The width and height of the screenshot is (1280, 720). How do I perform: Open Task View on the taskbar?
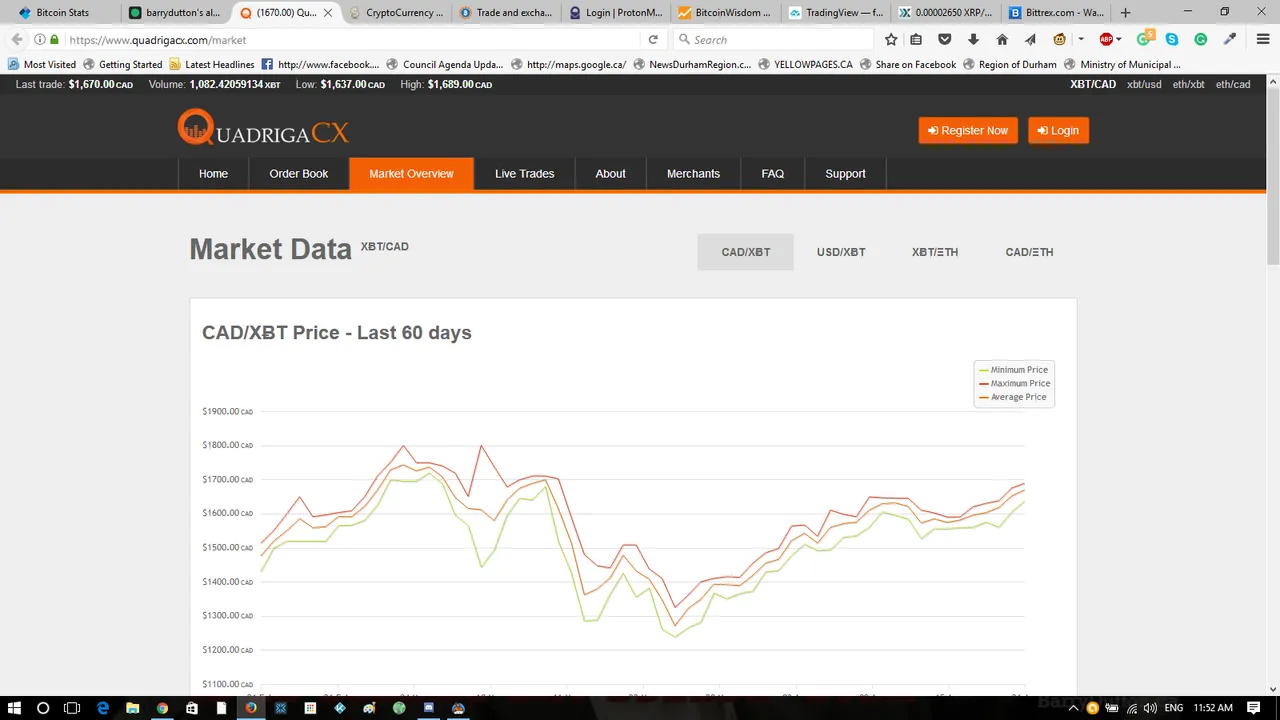(72, 708)
